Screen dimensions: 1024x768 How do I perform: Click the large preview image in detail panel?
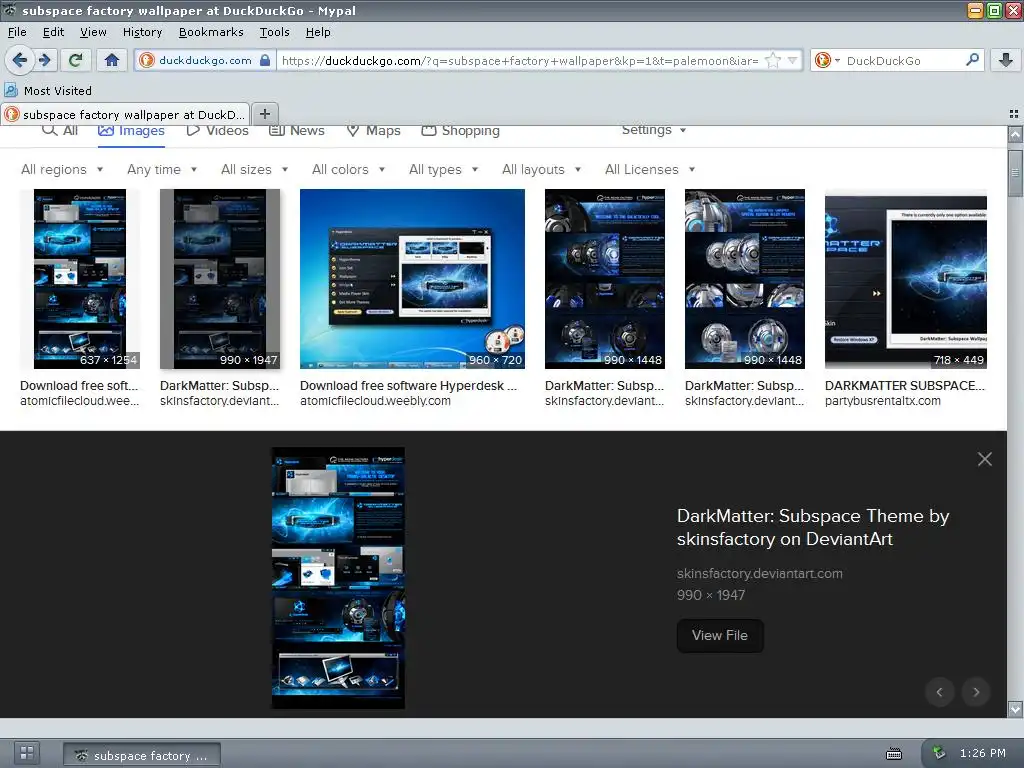click(x=338, y=577)
